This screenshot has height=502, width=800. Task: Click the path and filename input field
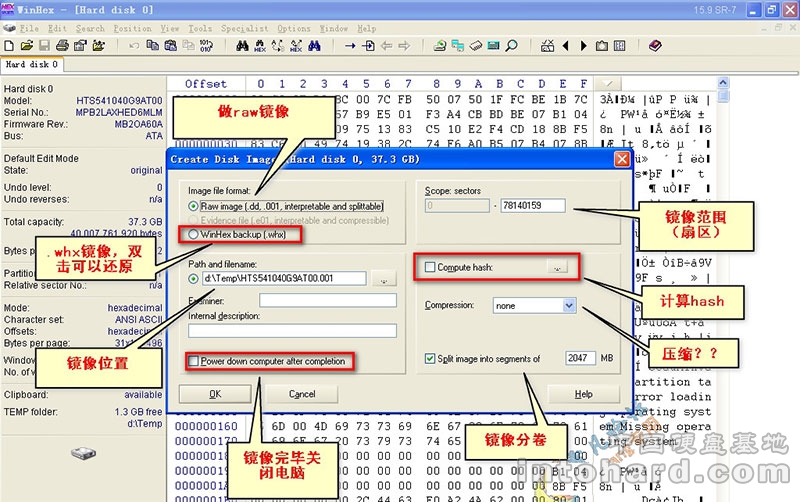point(284,279)
